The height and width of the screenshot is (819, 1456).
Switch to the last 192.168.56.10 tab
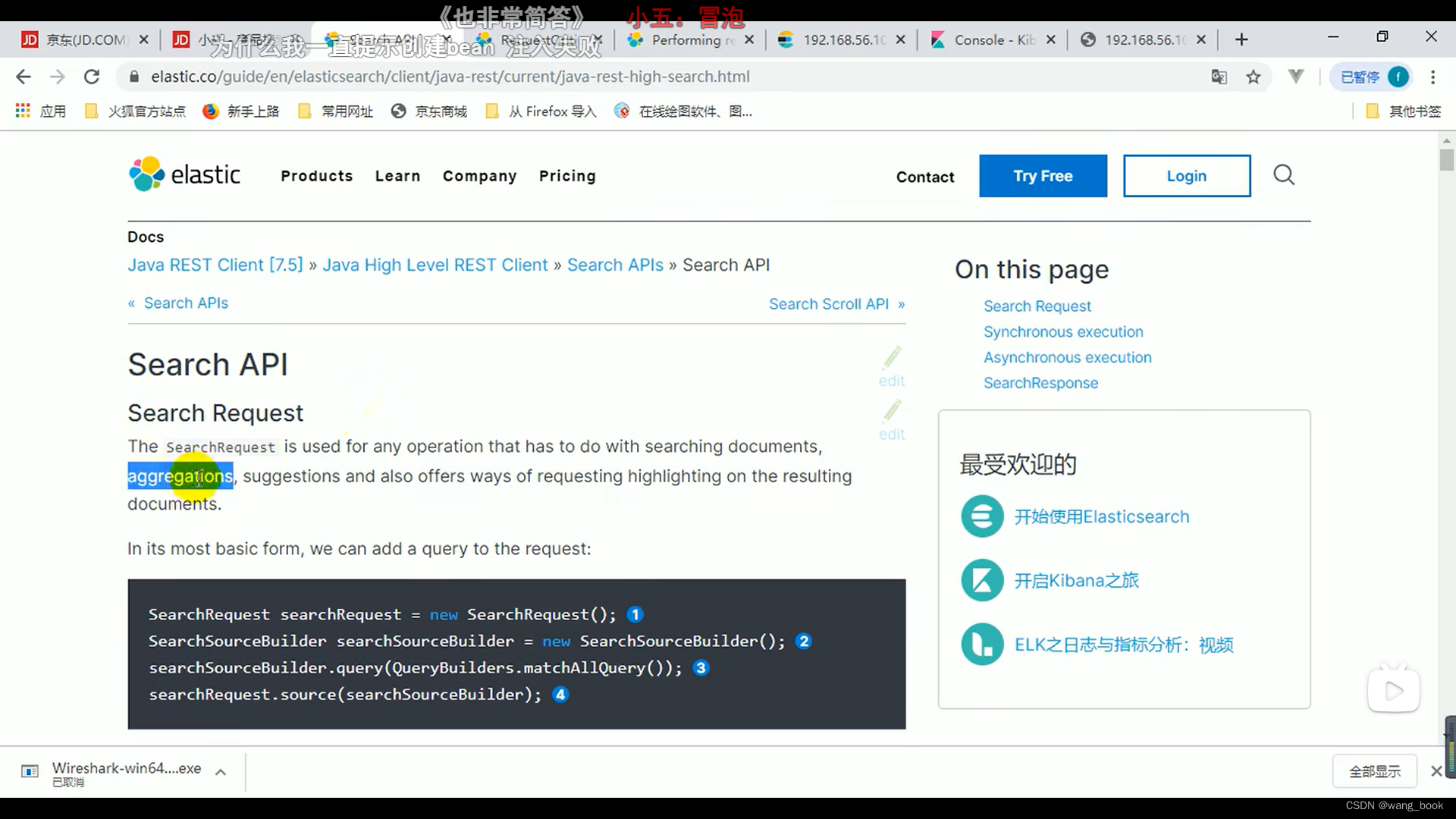[x=1143, y=39]
